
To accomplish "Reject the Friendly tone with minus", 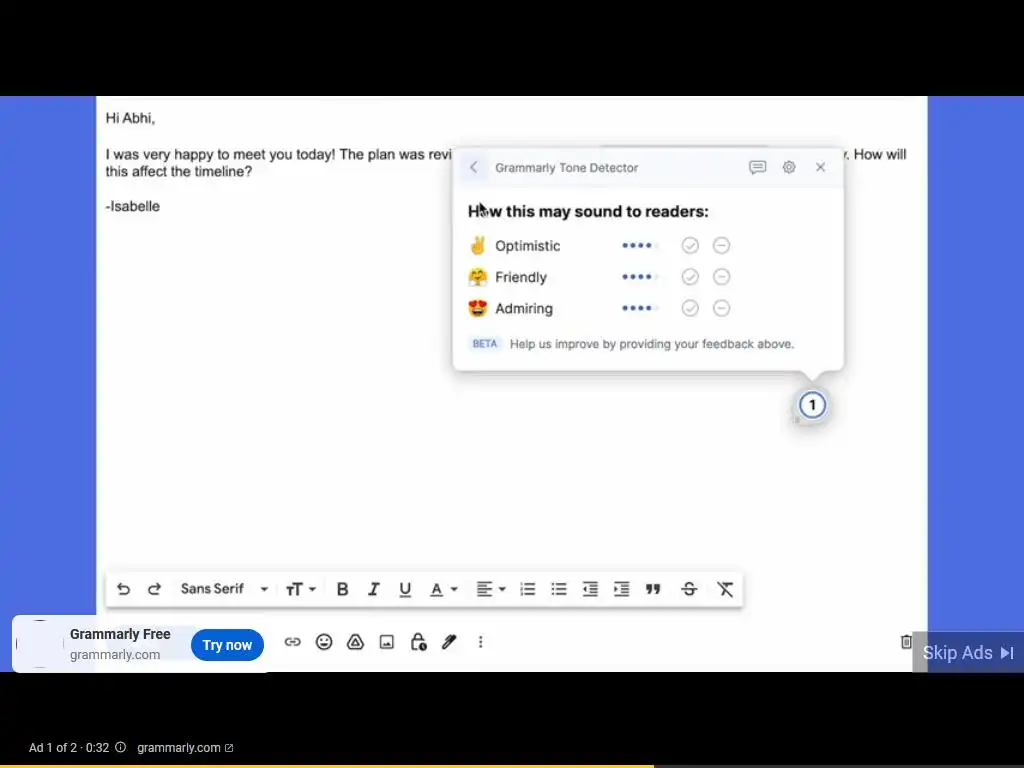I will coord(722,277).
